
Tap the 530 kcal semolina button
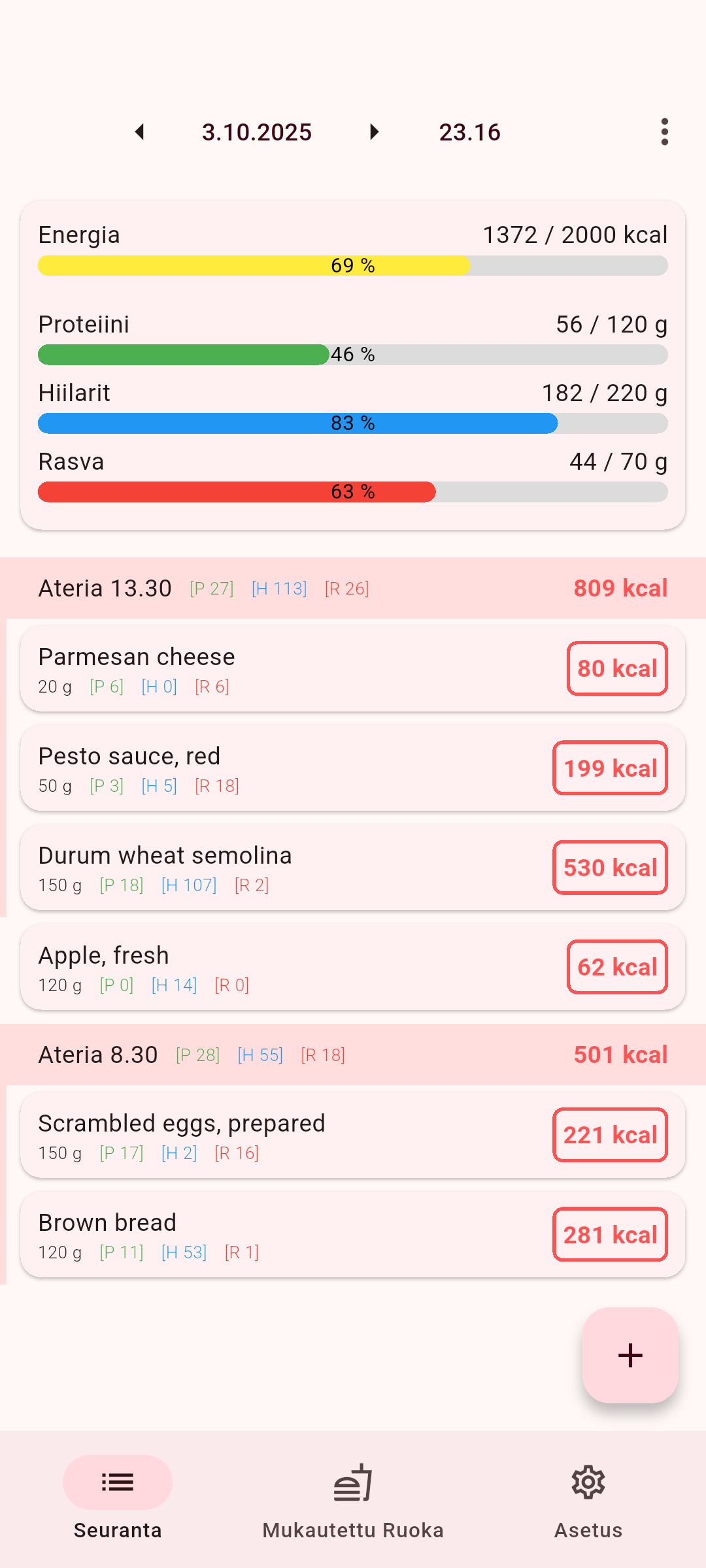click(610, 868)
